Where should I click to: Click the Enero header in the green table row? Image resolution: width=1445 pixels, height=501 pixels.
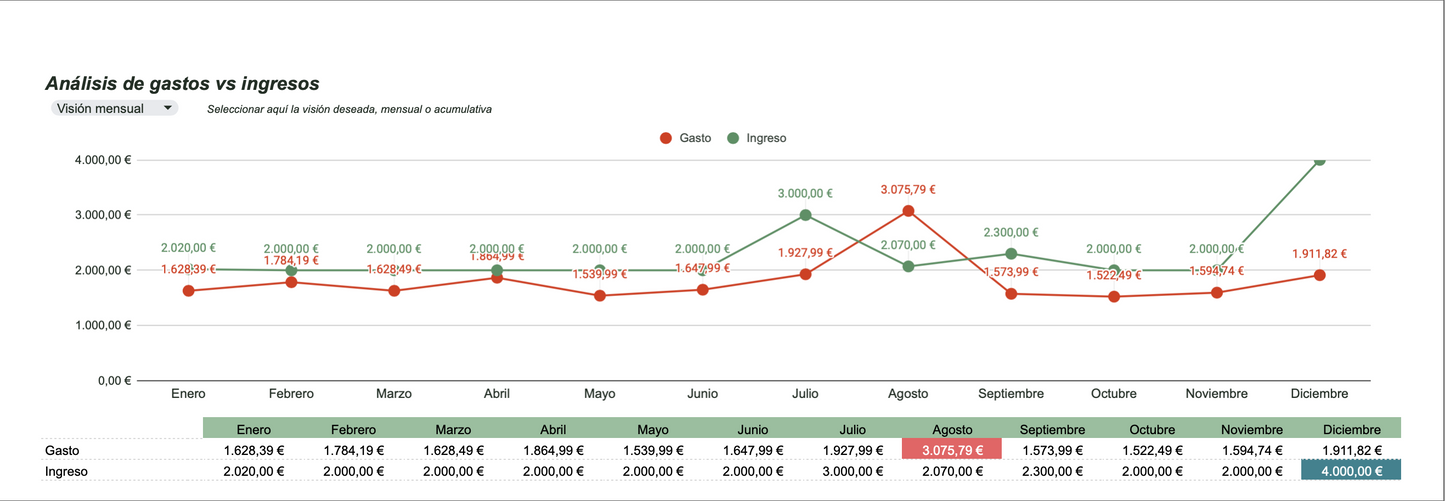click(x=253, y=429)
